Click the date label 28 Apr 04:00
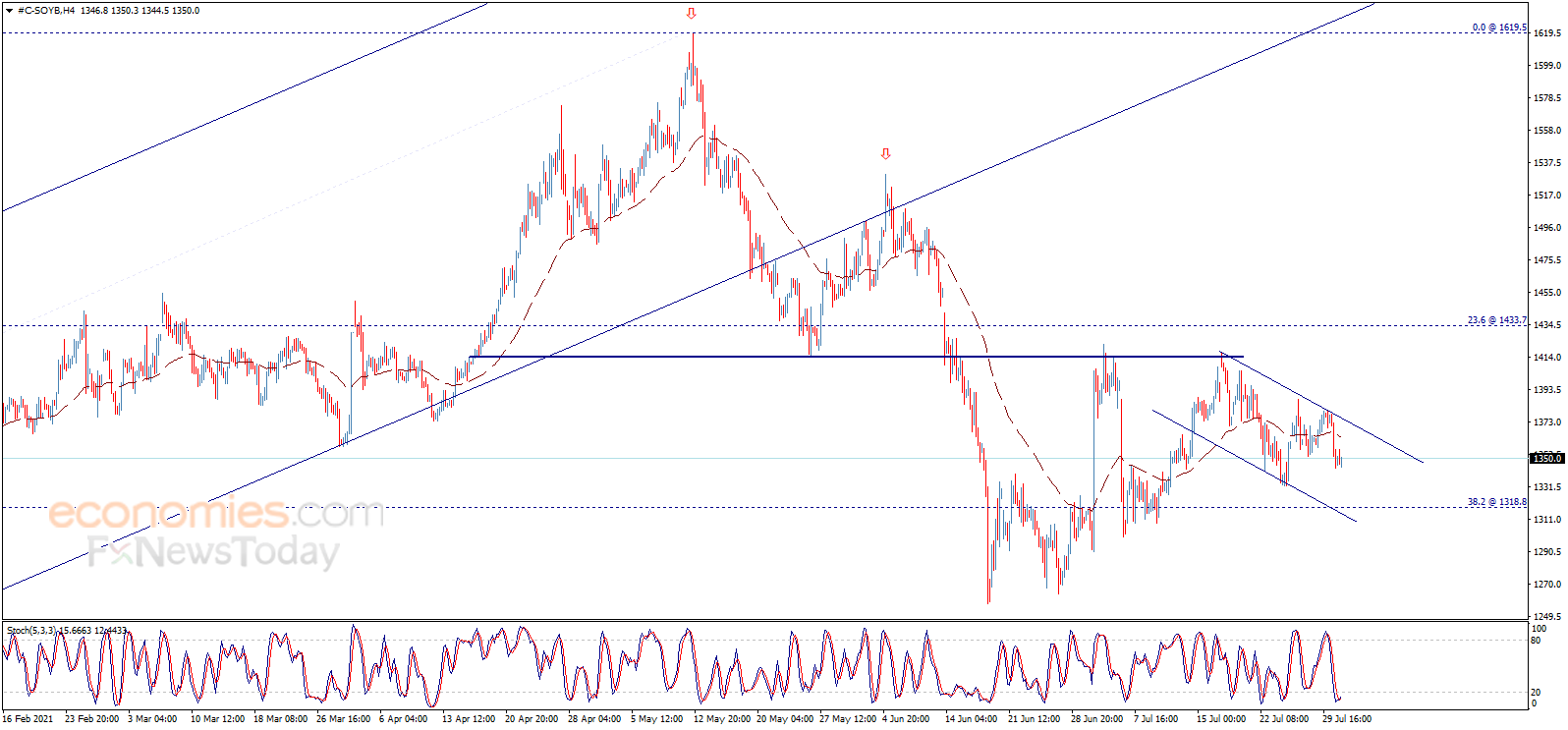The height and width of the screenshot is (730, 1568). [594, 719]
